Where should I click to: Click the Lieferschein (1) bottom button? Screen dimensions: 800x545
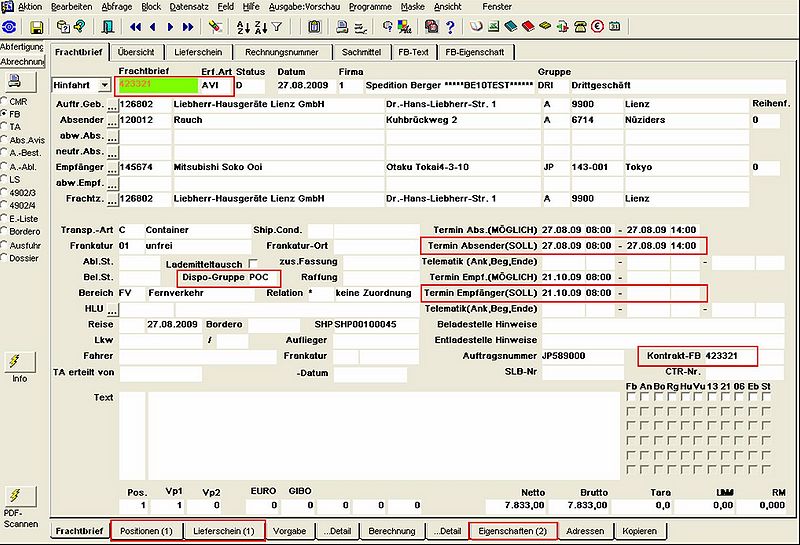click(x=223, y=531)
